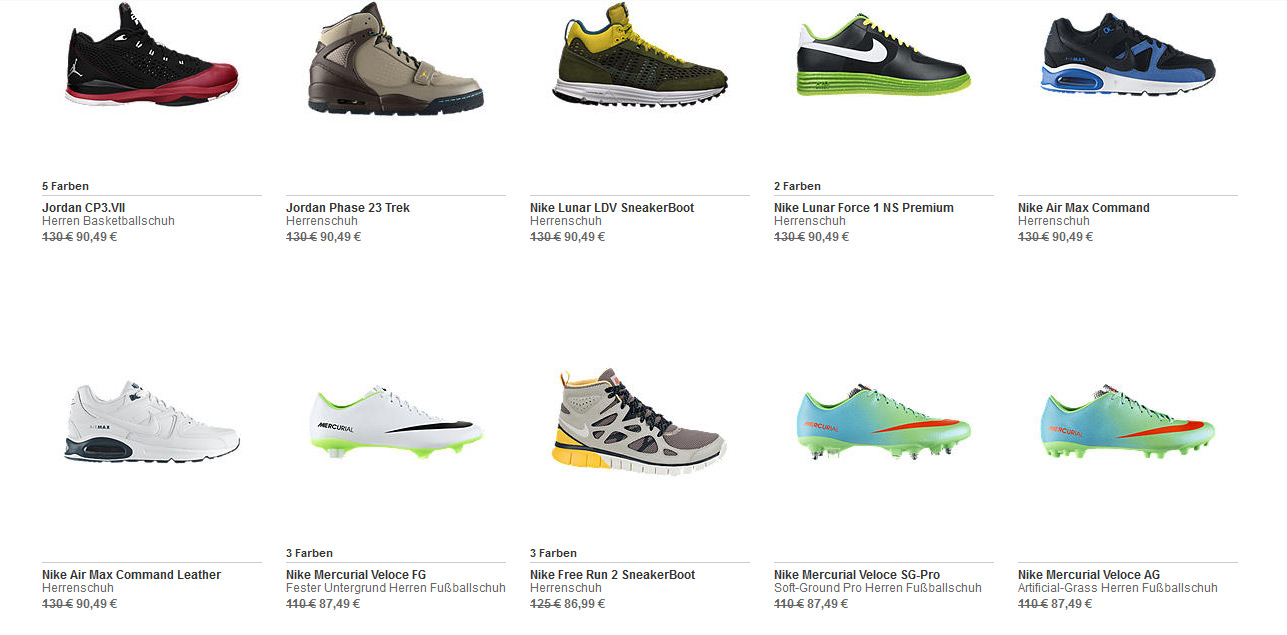Open the Nike Free Run 2 SneakerBoot image

pyautogui.click(x=640, y=420)
